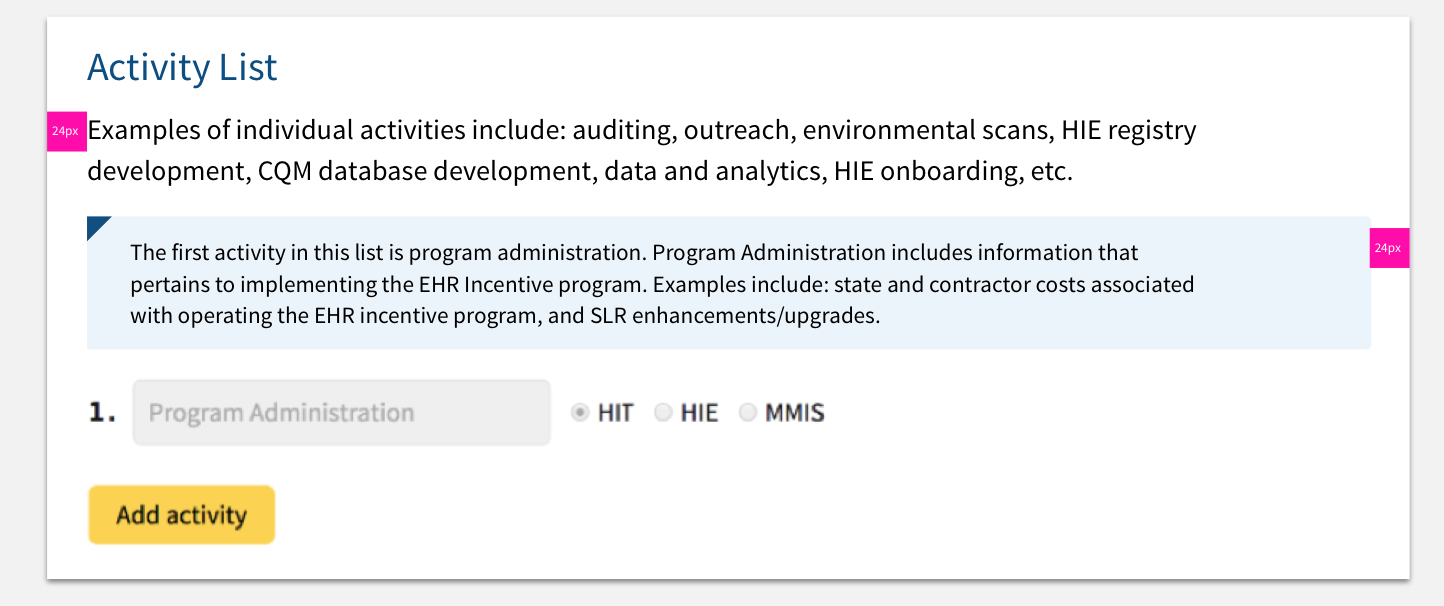The image size is (1444, 606).
Task: Click the Activity List heading
Action: [183, 67]
